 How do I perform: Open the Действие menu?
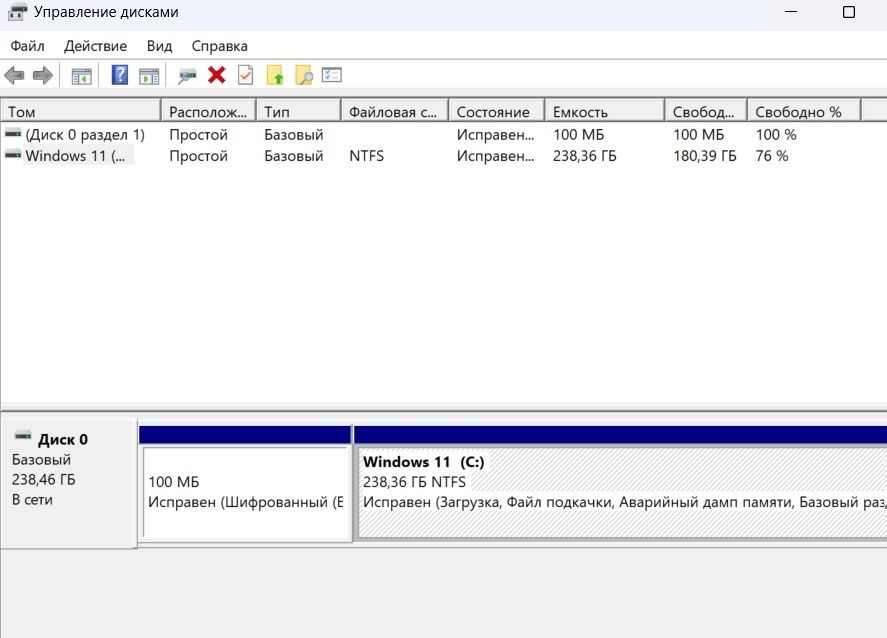click(95, 46)
